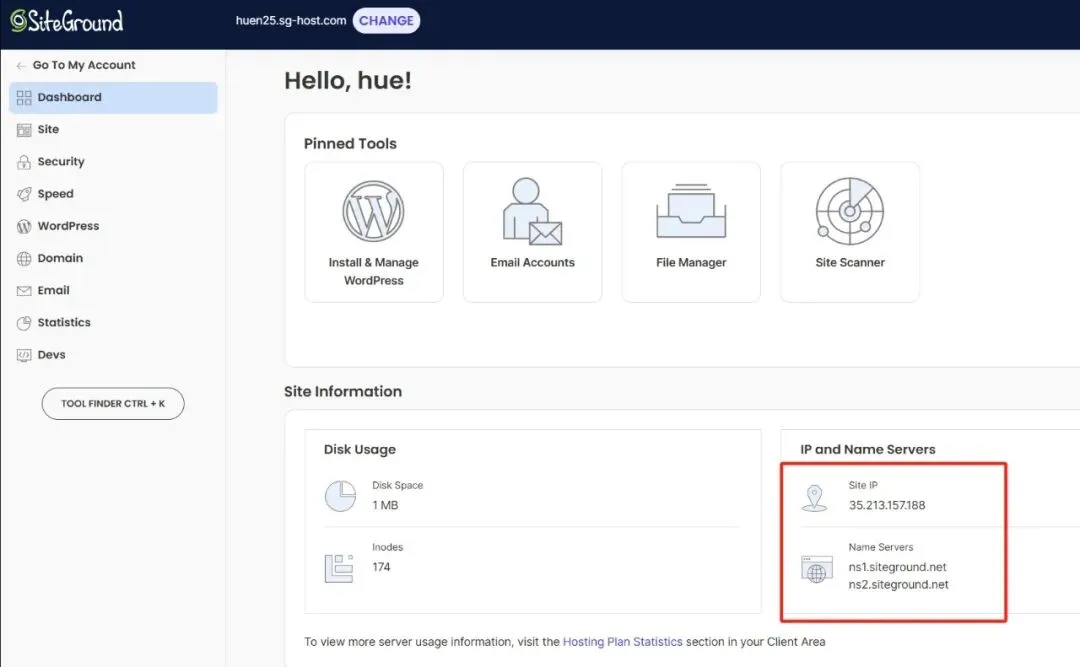Click the Site Information heading
The width and height of the screenshot is (1080, 667).
pyautogui.click(x=343, y=391)
